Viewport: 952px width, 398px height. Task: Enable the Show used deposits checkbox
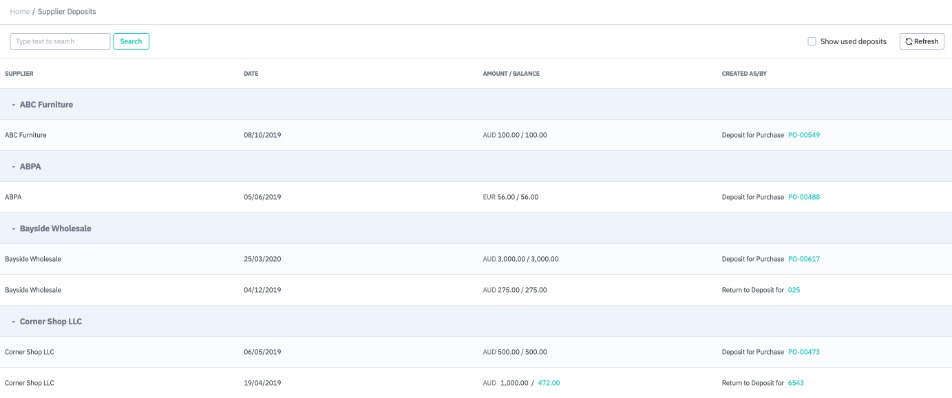[x=812, y=41]
